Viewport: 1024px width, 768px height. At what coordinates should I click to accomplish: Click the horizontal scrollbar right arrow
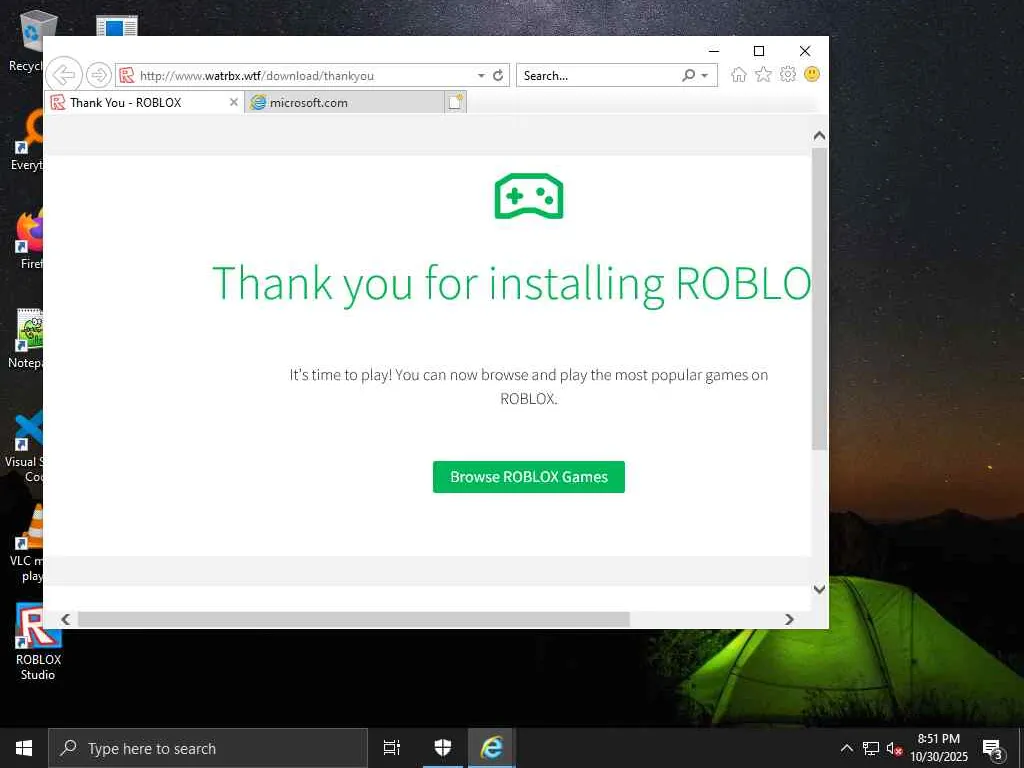click(790, 619)
